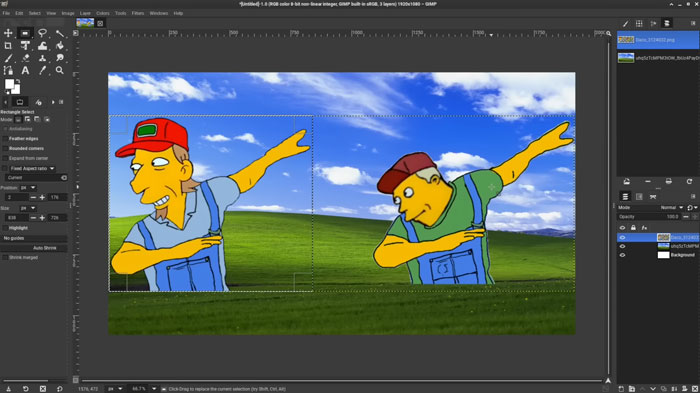Viewport: 700px width, 393px height.
Task: Switch to the Paths dock tab
Action: [653, 196]
